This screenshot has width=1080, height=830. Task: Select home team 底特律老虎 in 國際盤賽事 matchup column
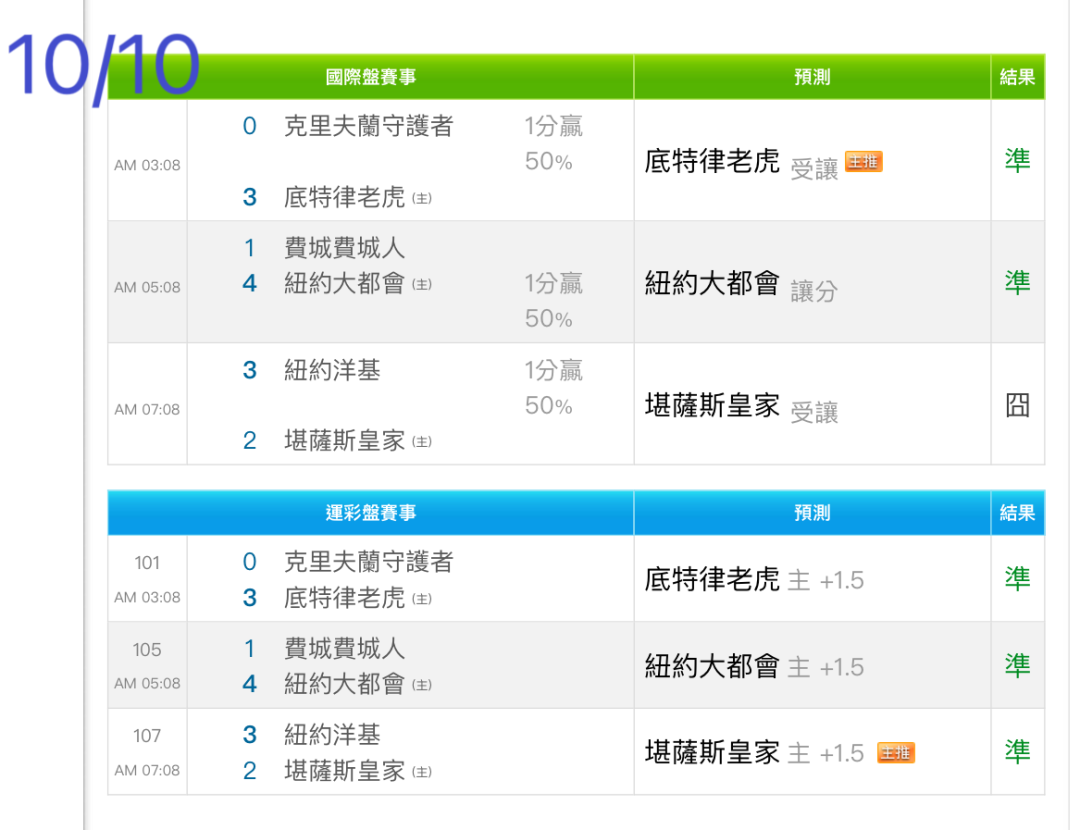[x=344, y=198]
